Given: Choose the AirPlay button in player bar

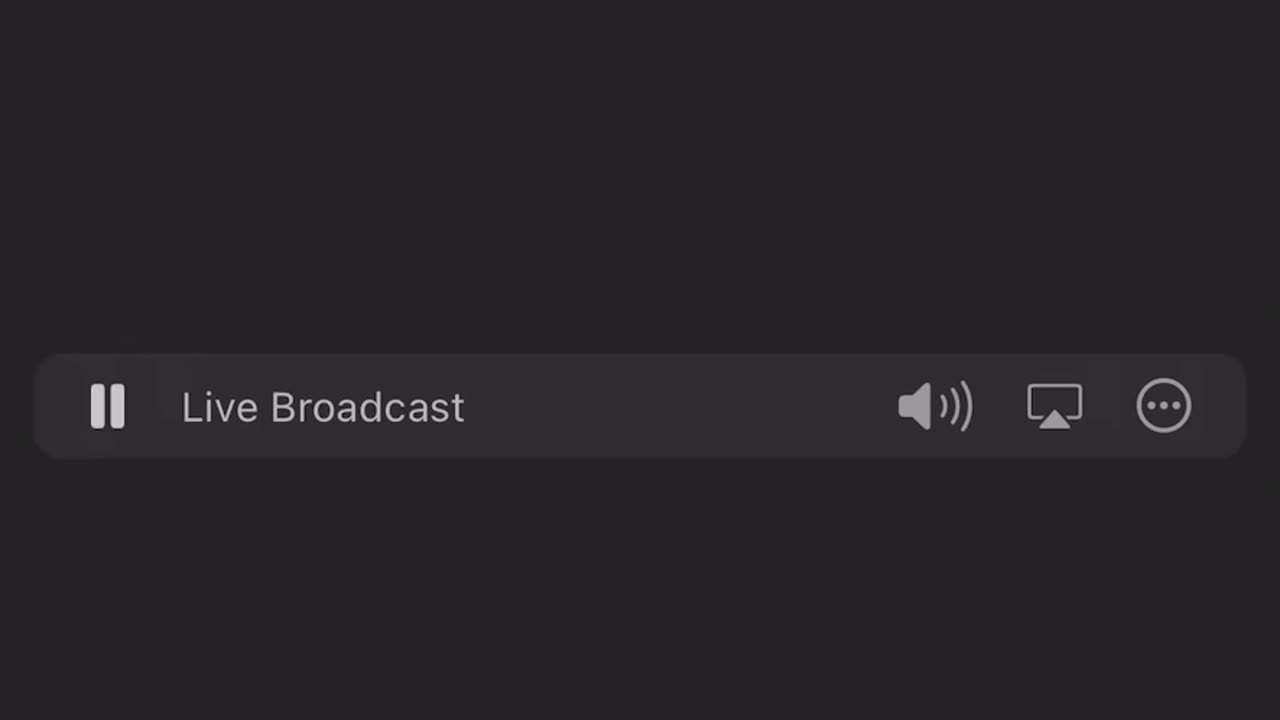Looking at the screenshot, I should [x=1054, y=406].
